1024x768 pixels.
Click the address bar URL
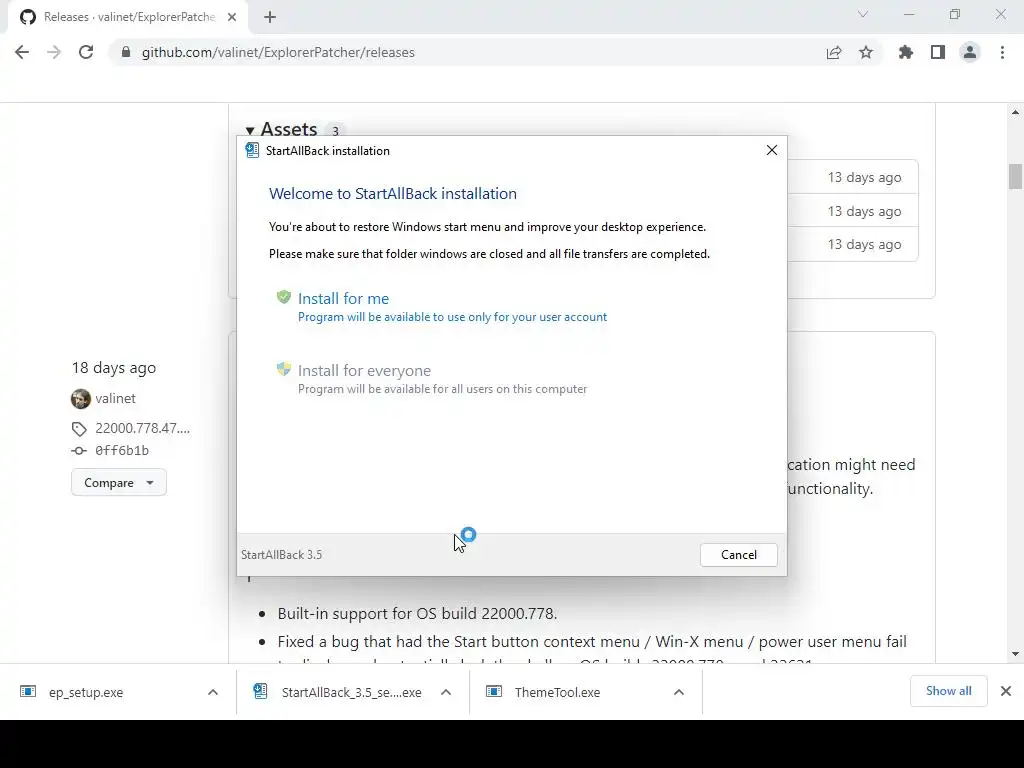(x=278, y=52)
